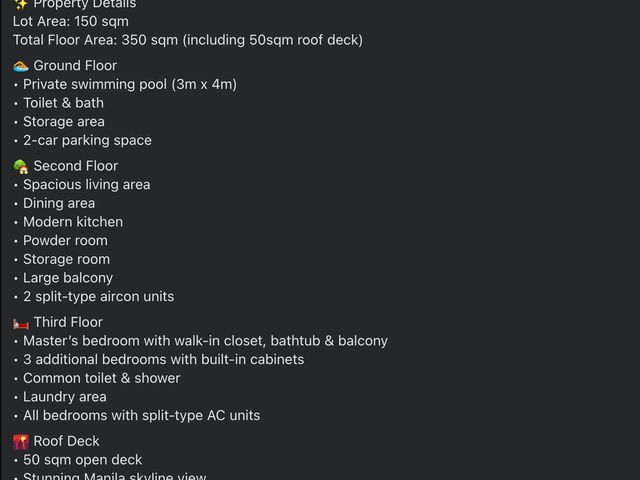The width and height of the screenshot is (640, 480).
Task: Click the swimming pool emoji beside Ground Floor
Action: (20, 66)
